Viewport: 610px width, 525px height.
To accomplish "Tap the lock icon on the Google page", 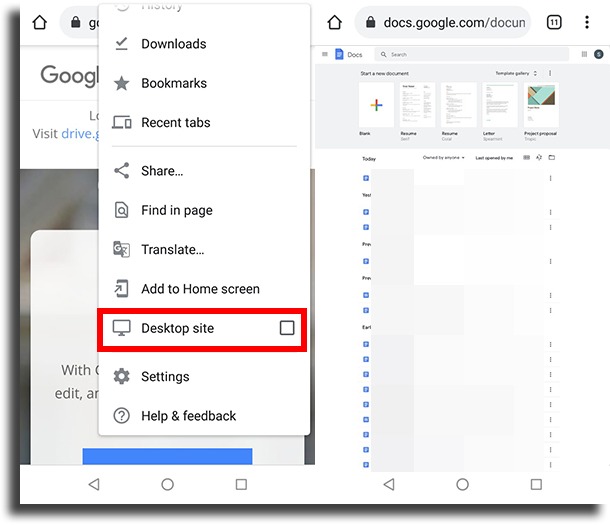I will click(75, 23).
